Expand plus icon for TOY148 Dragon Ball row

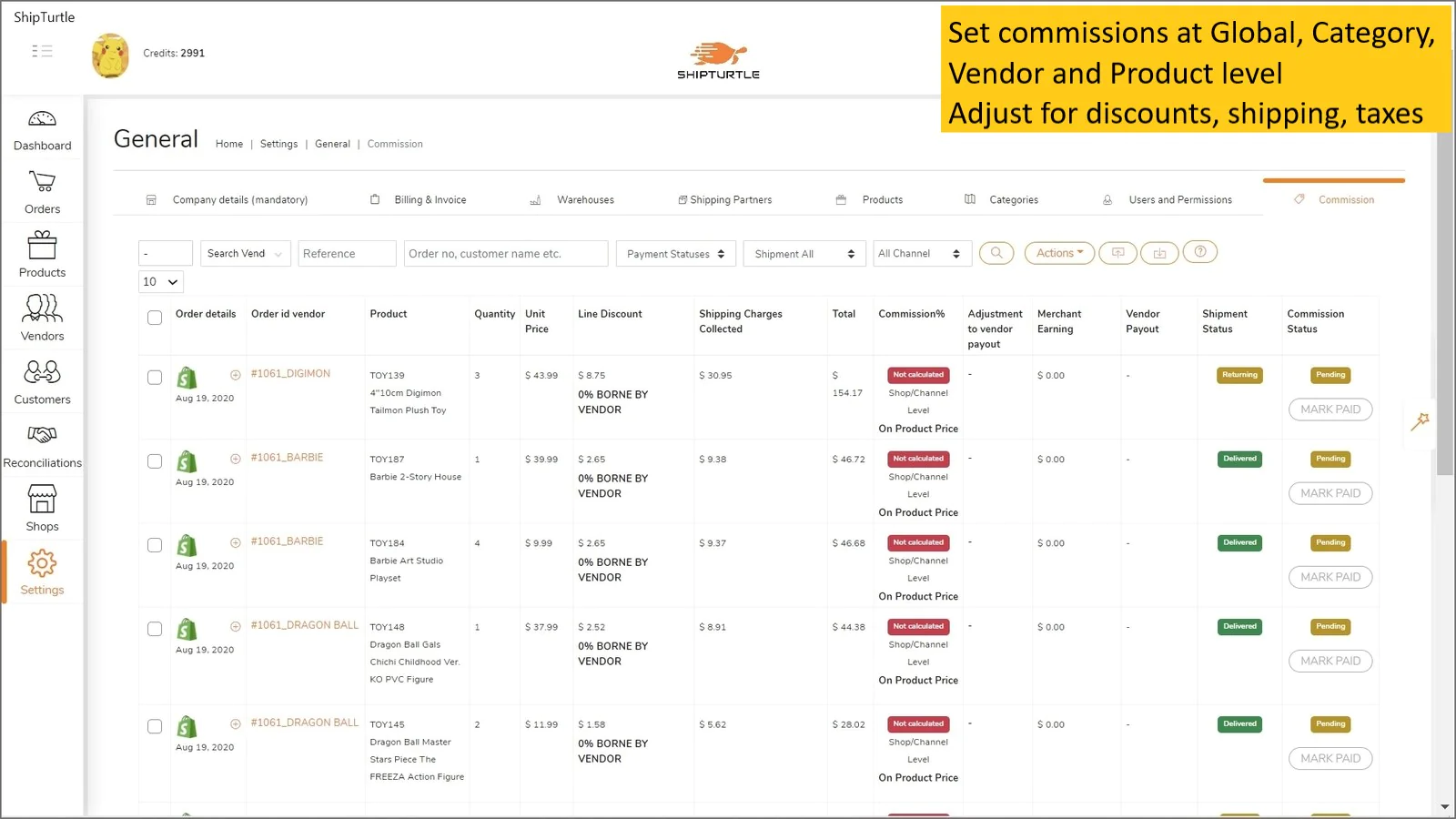tap(235, 626)
